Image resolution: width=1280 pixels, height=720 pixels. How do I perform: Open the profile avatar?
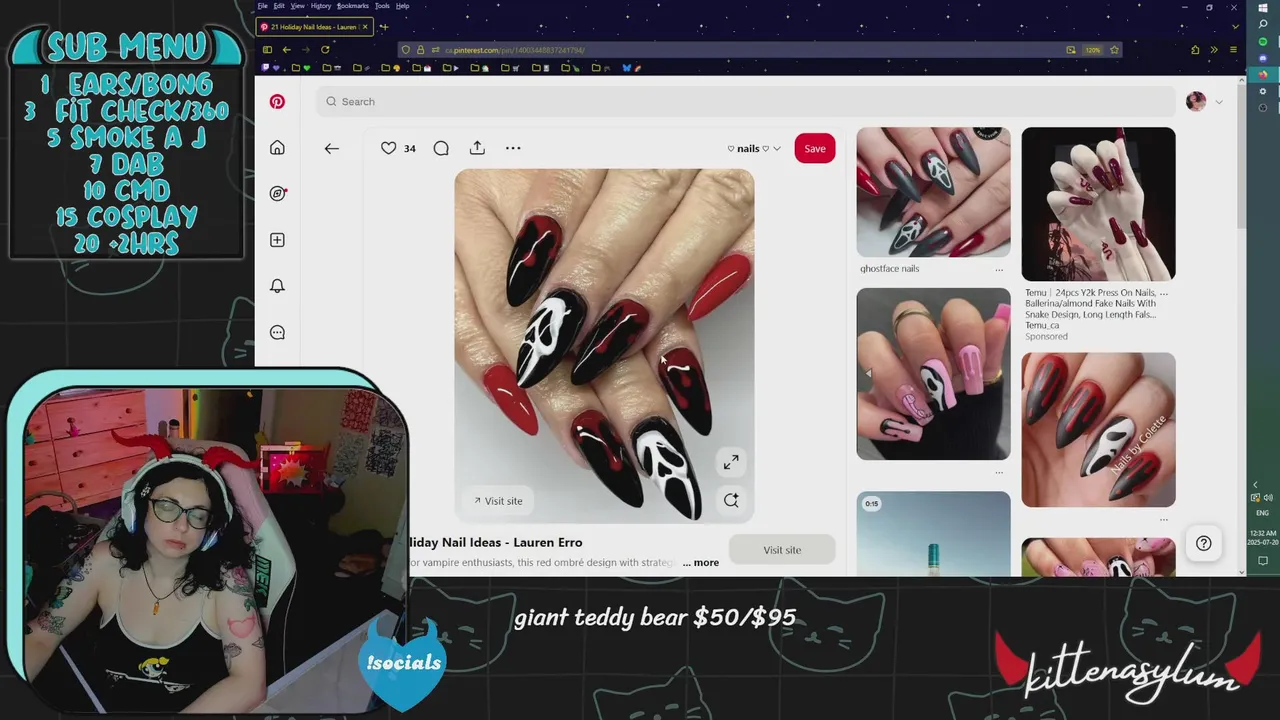[x=1196, y=102]
